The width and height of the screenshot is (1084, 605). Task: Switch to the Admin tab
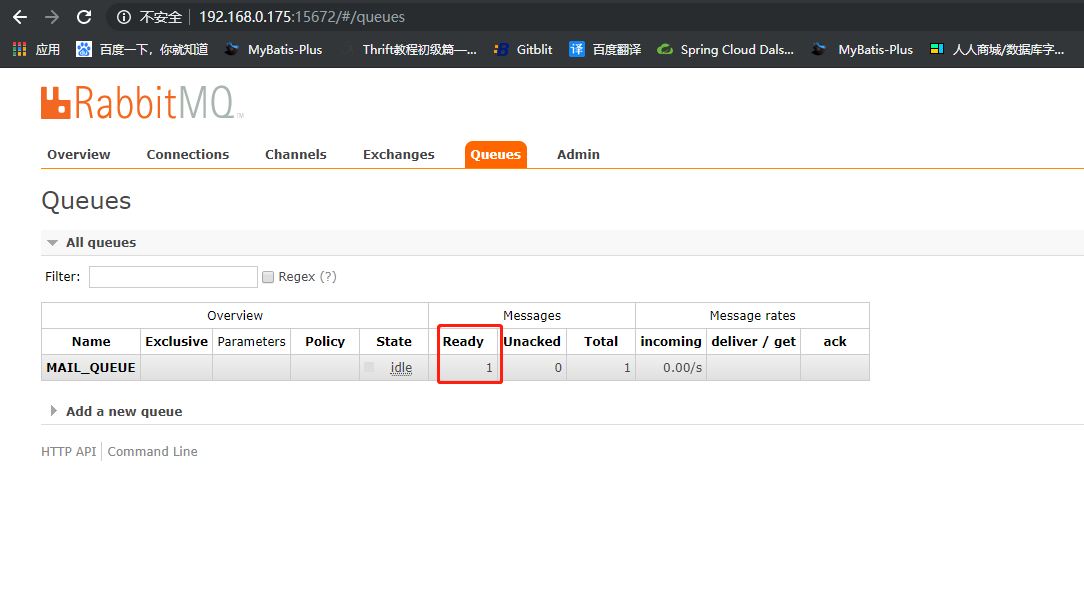(578, 154)
